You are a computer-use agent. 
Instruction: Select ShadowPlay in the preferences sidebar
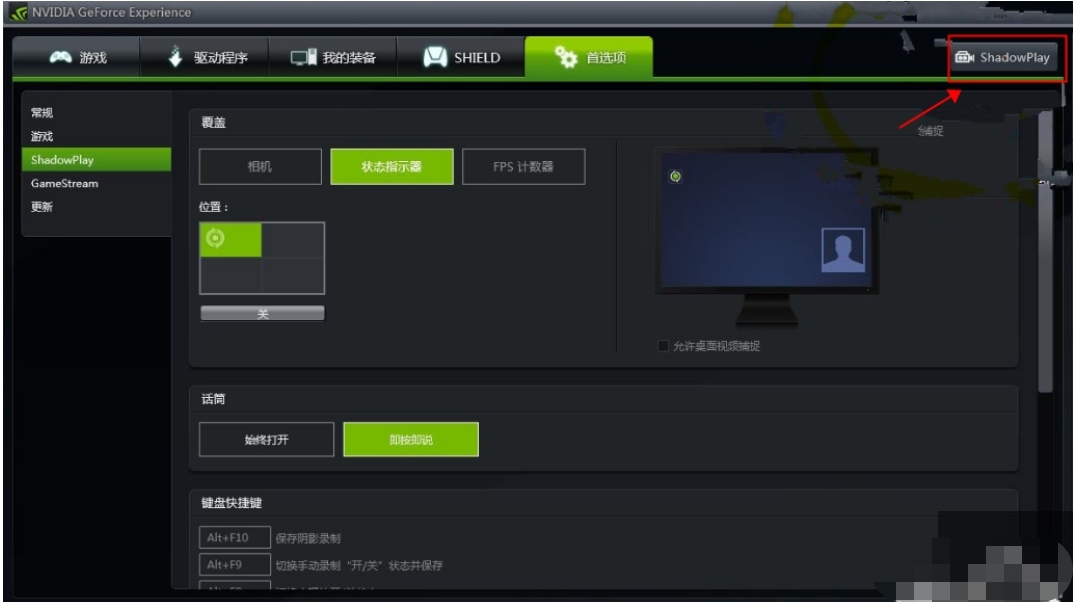pos(96,159)
